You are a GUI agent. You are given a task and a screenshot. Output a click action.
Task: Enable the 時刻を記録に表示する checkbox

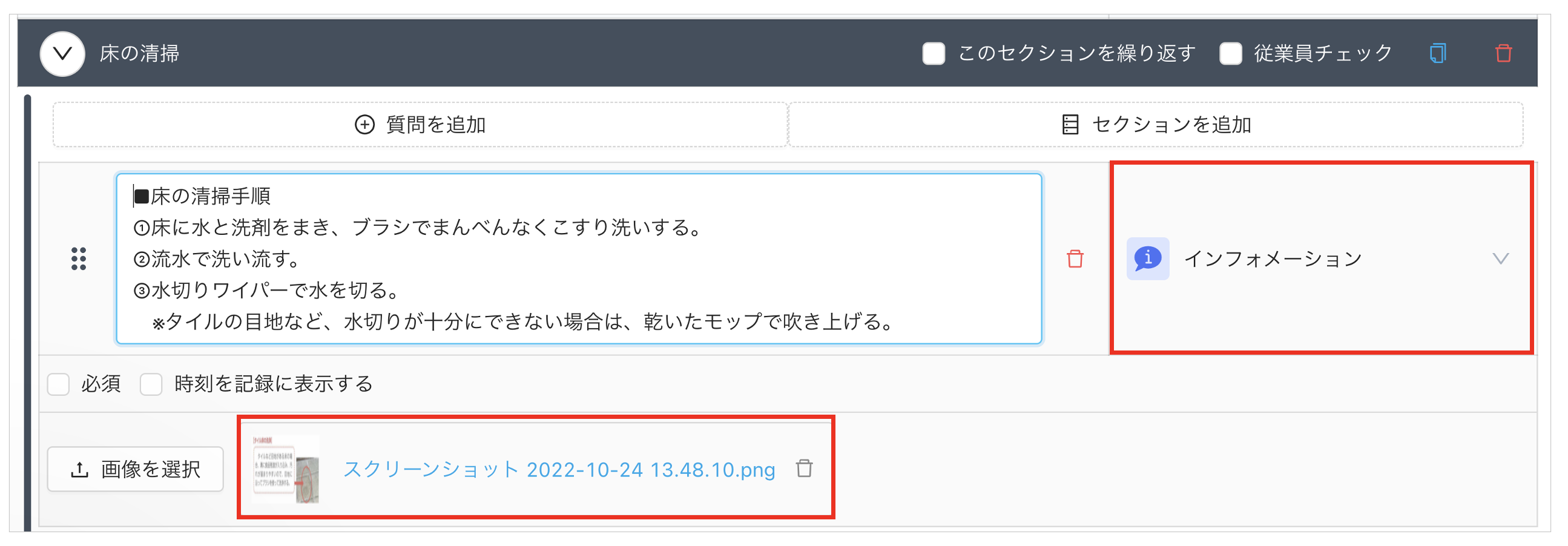pyautogui.click(x=151, y=384)
